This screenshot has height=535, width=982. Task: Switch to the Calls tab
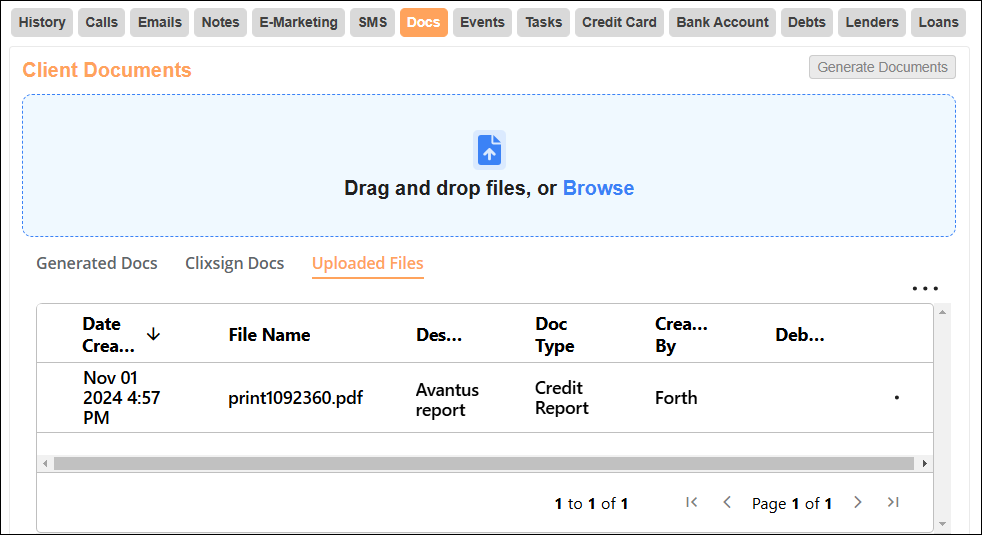pos(101,23)
